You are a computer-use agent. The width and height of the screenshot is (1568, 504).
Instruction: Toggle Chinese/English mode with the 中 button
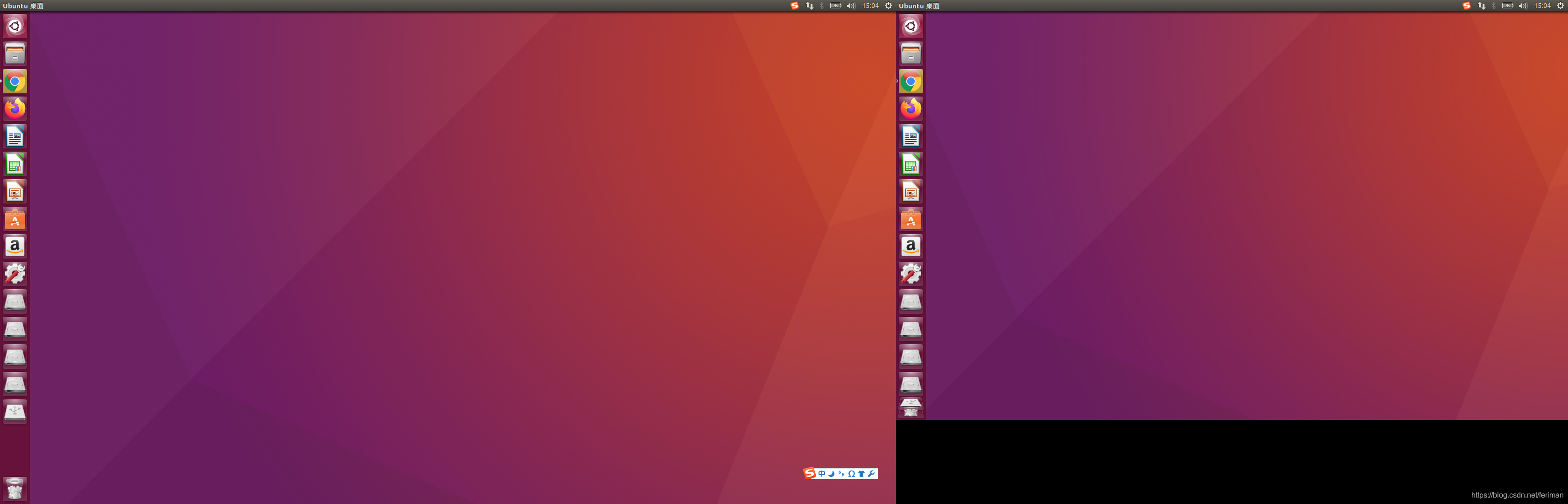pyautogui.click(x=822, y=474)
